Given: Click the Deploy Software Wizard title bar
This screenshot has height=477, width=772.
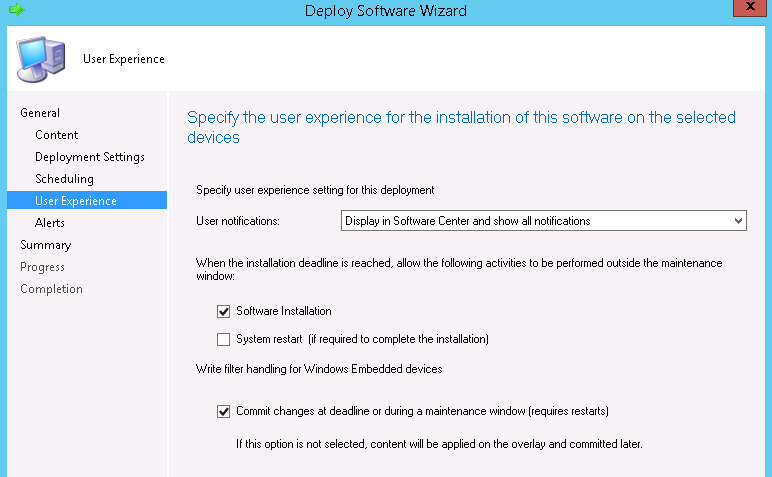Looking at the screenshot, I should pyautogui.click(x=386, y=11).
